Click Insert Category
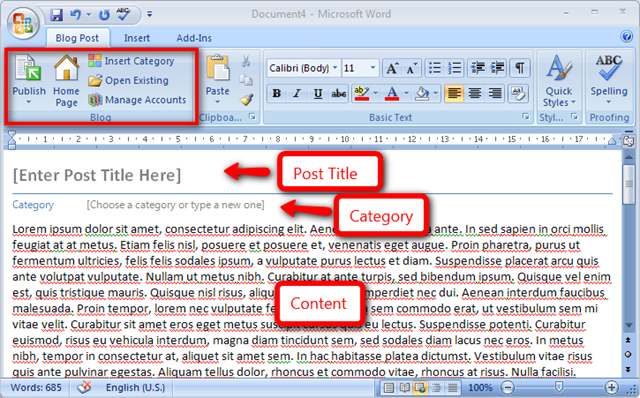The width and height of the screenshot is (640, 398). click(x=131, y=61)
